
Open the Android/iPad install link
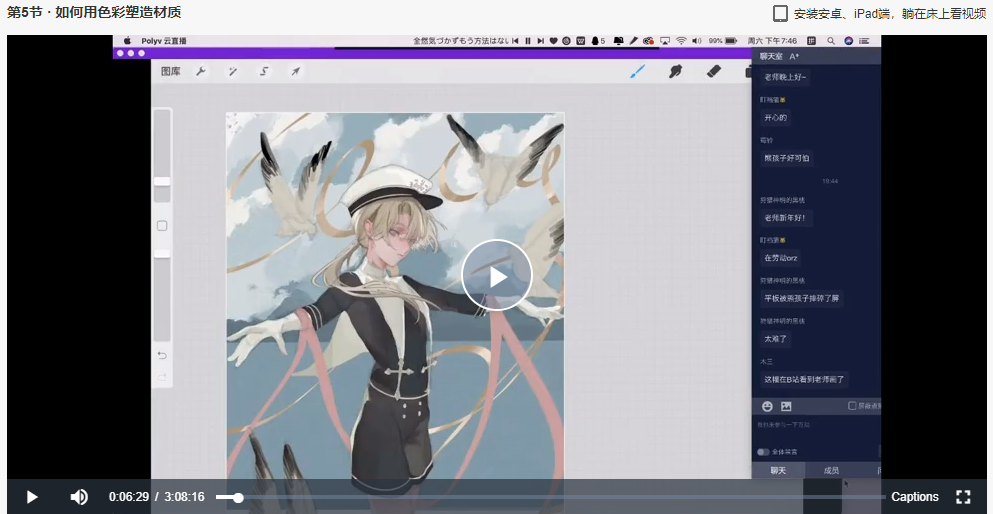889,13
